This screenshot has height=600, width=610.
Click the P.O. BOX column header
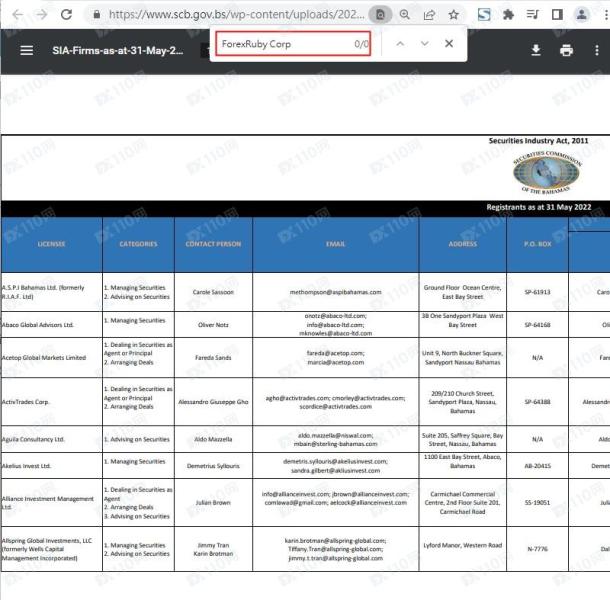[538, 244]
